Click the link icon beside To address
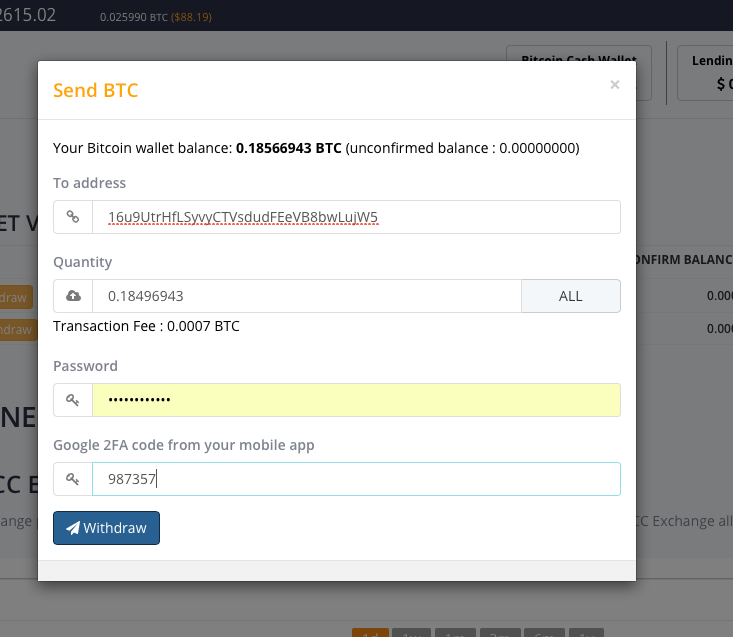 click(x=73, y=217)
